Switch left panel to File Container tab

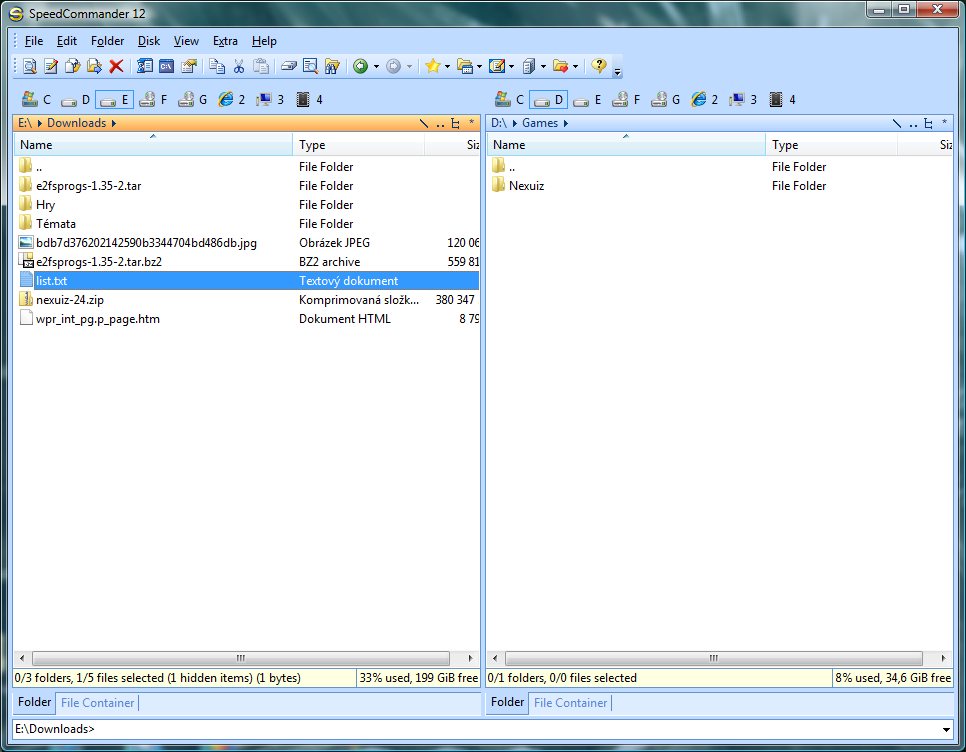pos(97,703)
